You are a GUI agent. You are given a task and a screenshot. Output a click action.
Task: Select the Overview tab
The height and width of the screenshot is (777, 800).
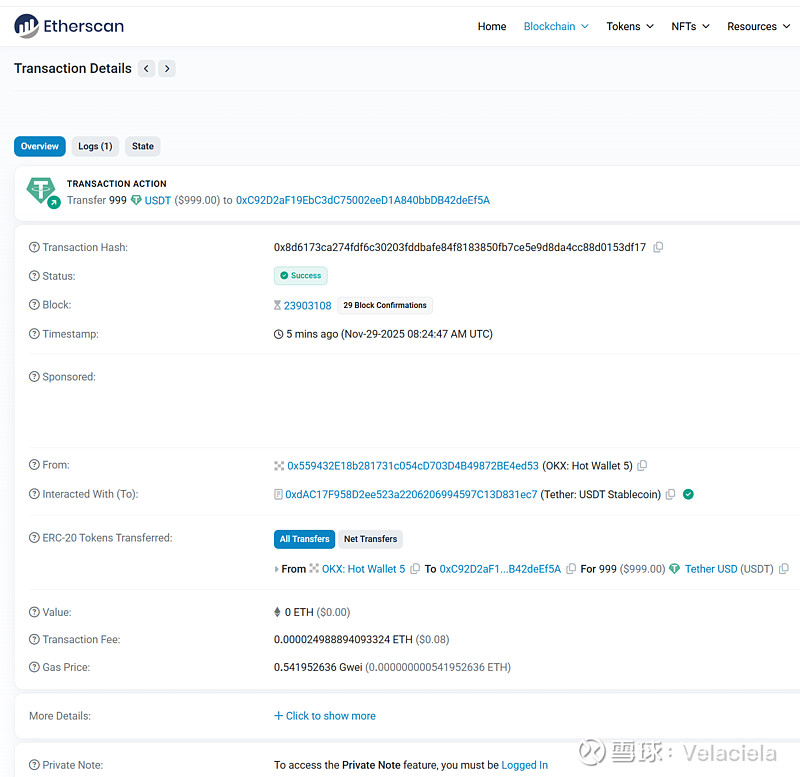[x=40, y=146]
